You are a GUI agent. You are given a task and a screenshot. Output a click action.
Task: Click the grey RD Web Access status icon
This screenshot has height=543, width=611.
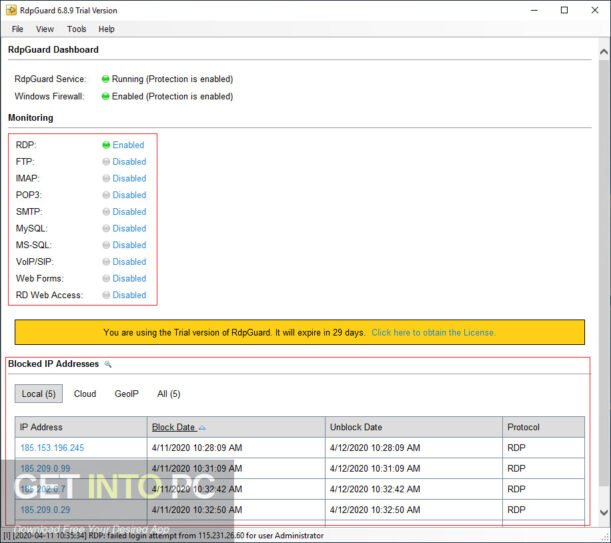pos(106,295)
